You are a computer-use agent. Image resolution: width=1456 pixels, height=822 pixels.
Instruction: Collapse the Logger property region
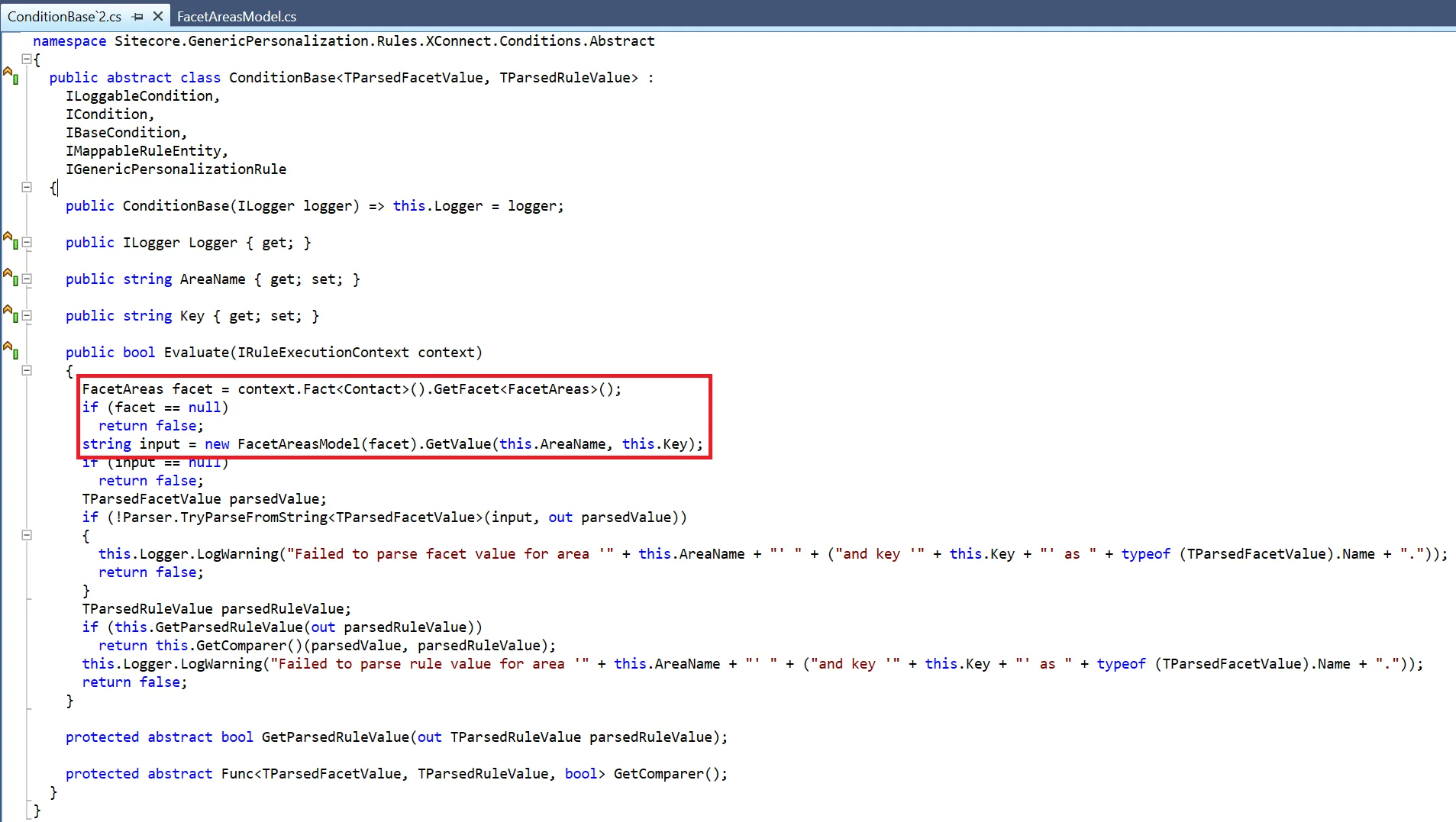point(27,243)
